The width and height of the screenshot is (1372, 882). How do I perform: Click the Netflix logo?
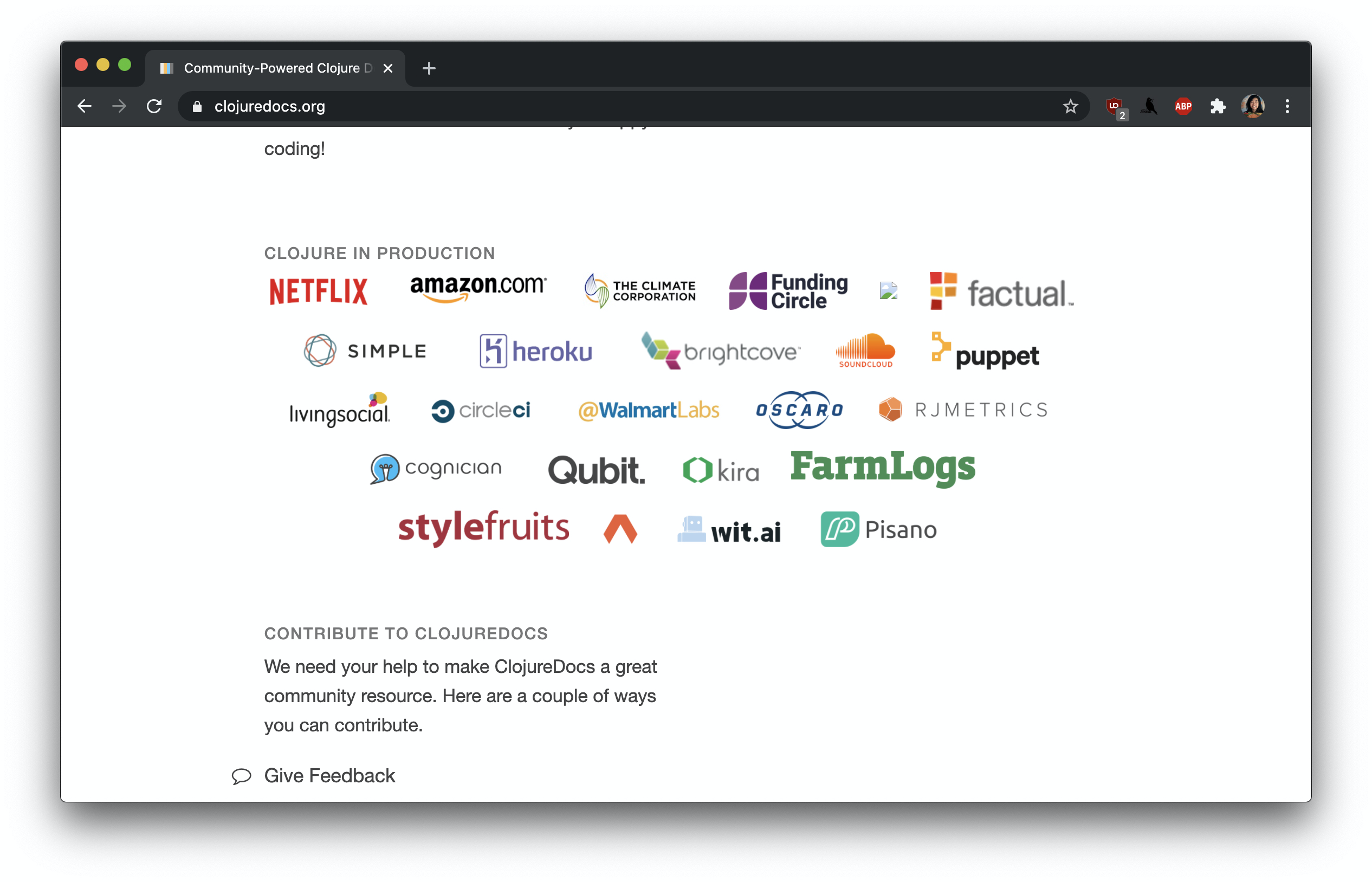click(318, 291)
